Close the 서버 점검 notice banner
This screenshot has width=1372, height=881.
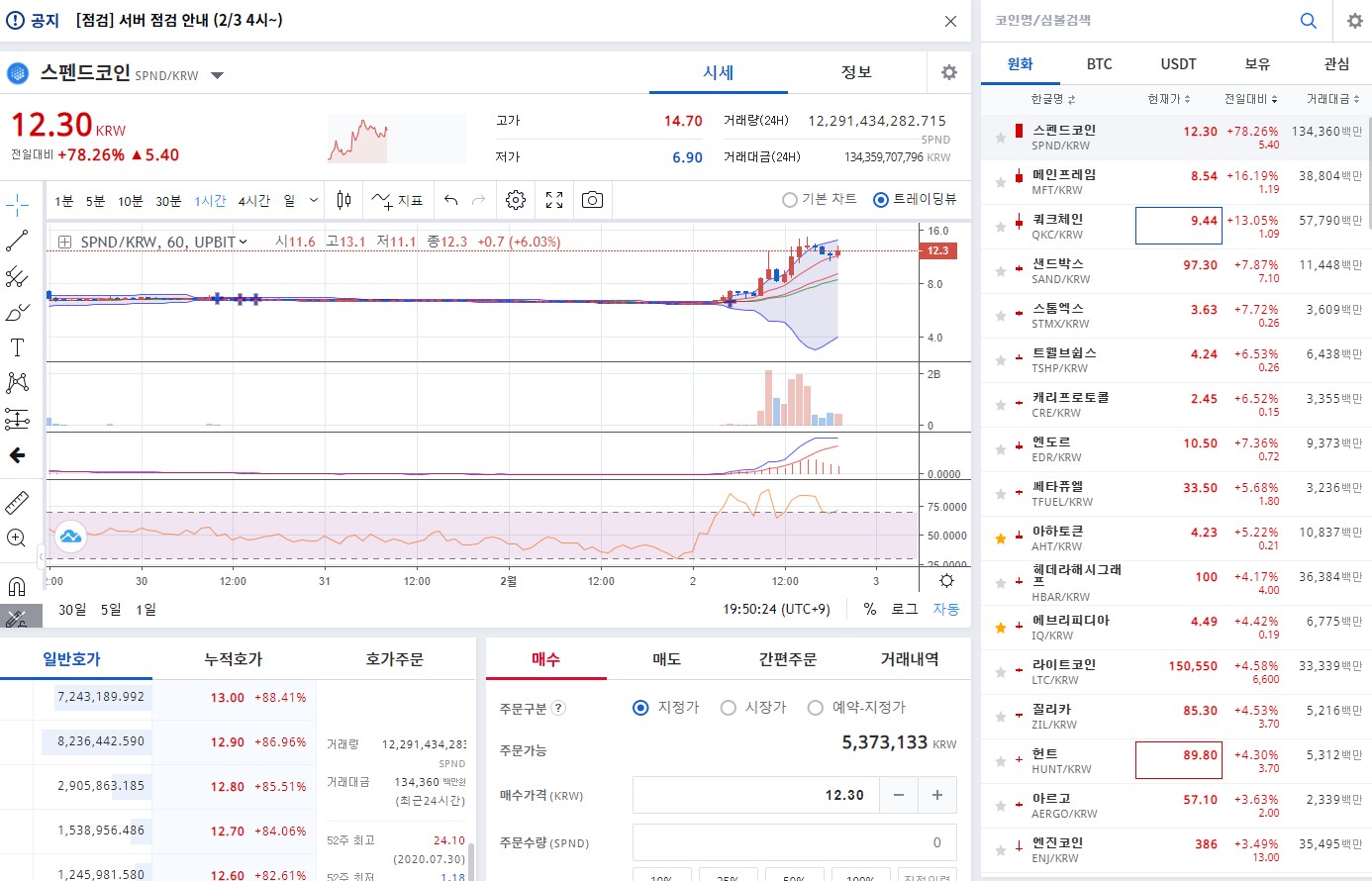(950, 21)
